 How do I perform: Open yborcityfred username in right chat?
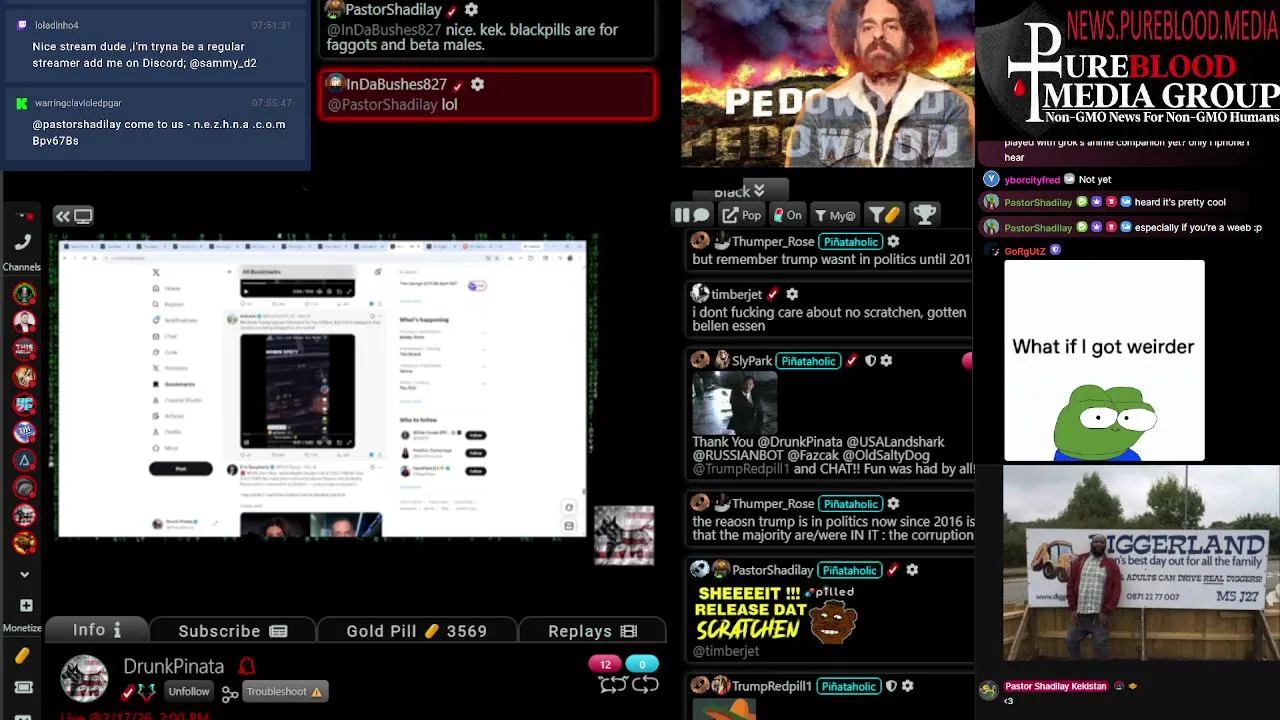pos(1032,180)
